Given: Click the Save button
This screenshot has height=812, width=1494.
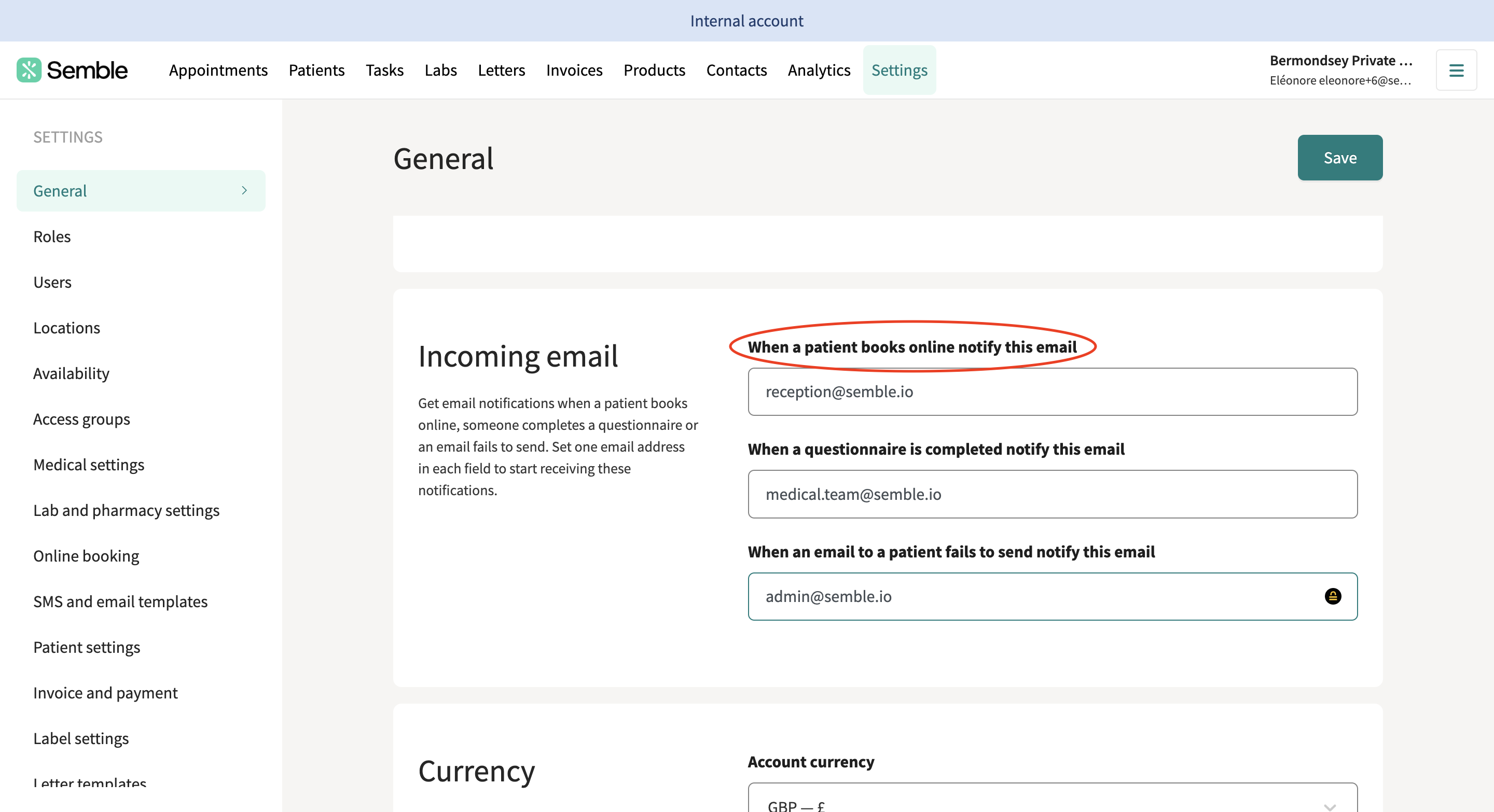Looking at the screenshot, I should point(1340,158).
